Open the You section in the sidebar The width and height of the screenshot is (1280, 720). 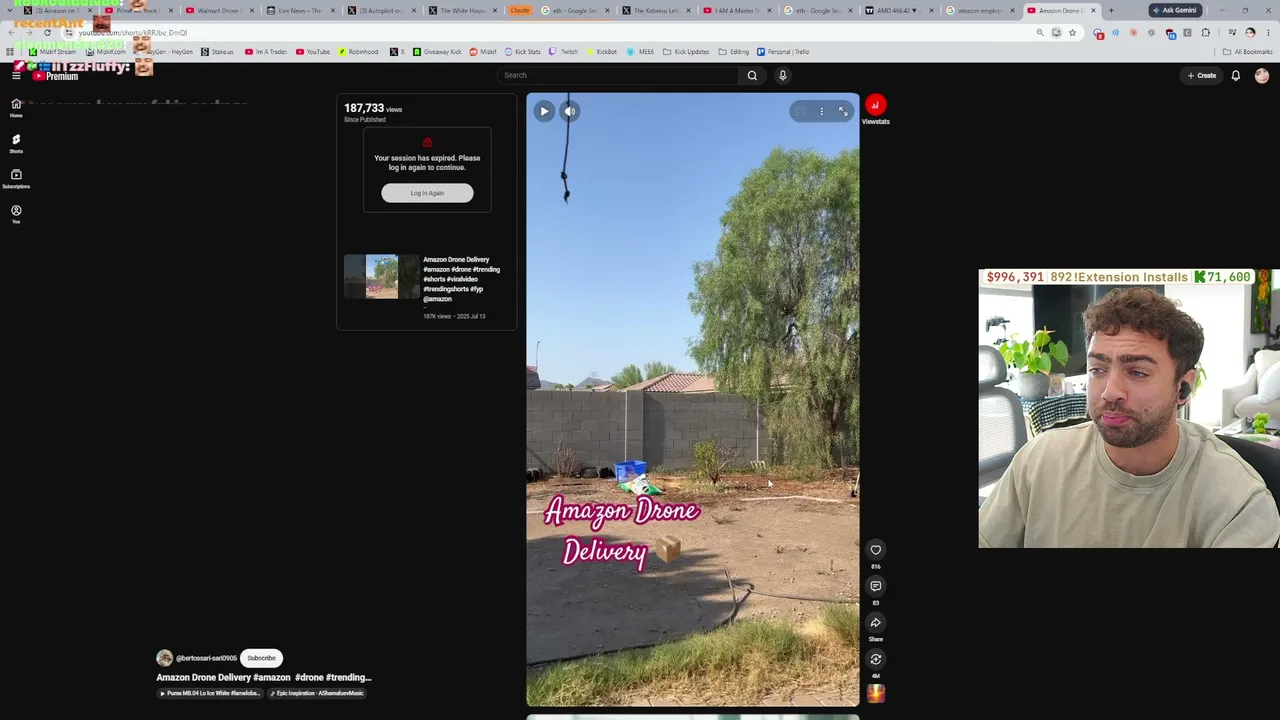16,215
